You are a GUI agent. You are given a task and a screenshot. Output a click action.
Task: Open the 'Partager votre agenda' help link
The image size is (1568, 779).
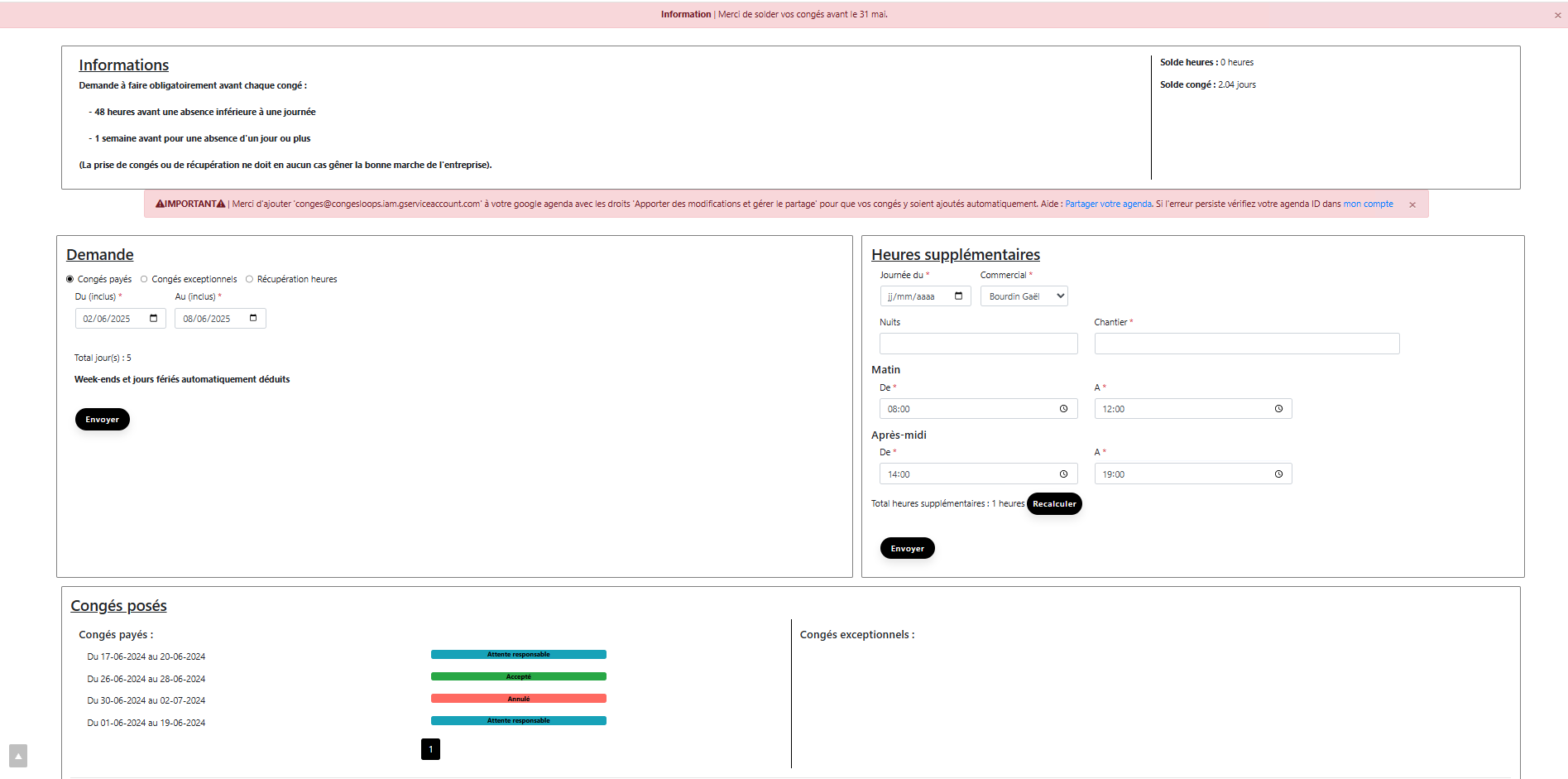click(x=1108, y=204)
